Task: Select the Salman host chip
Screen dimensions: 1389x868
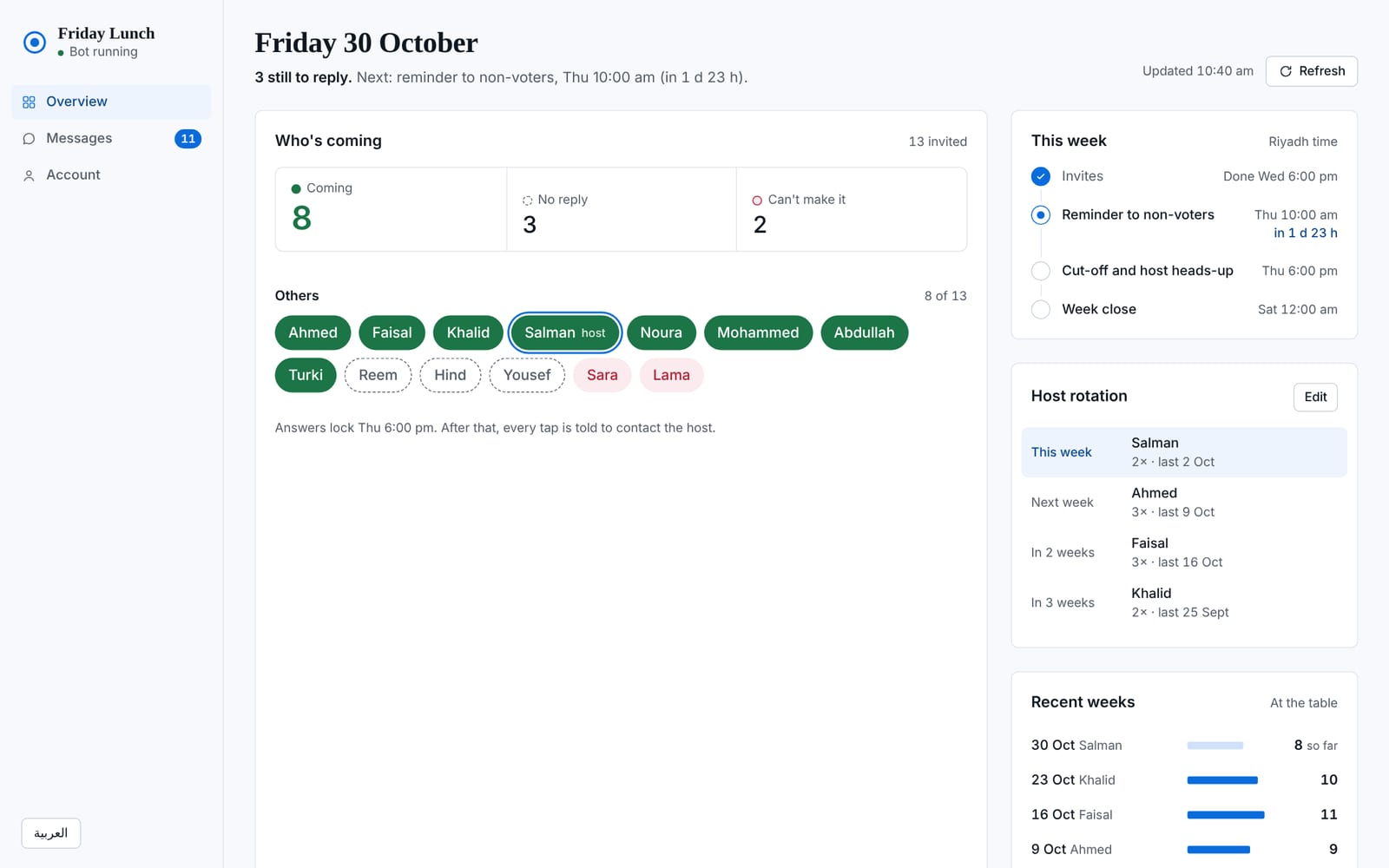Action: [x=565, y=332]
